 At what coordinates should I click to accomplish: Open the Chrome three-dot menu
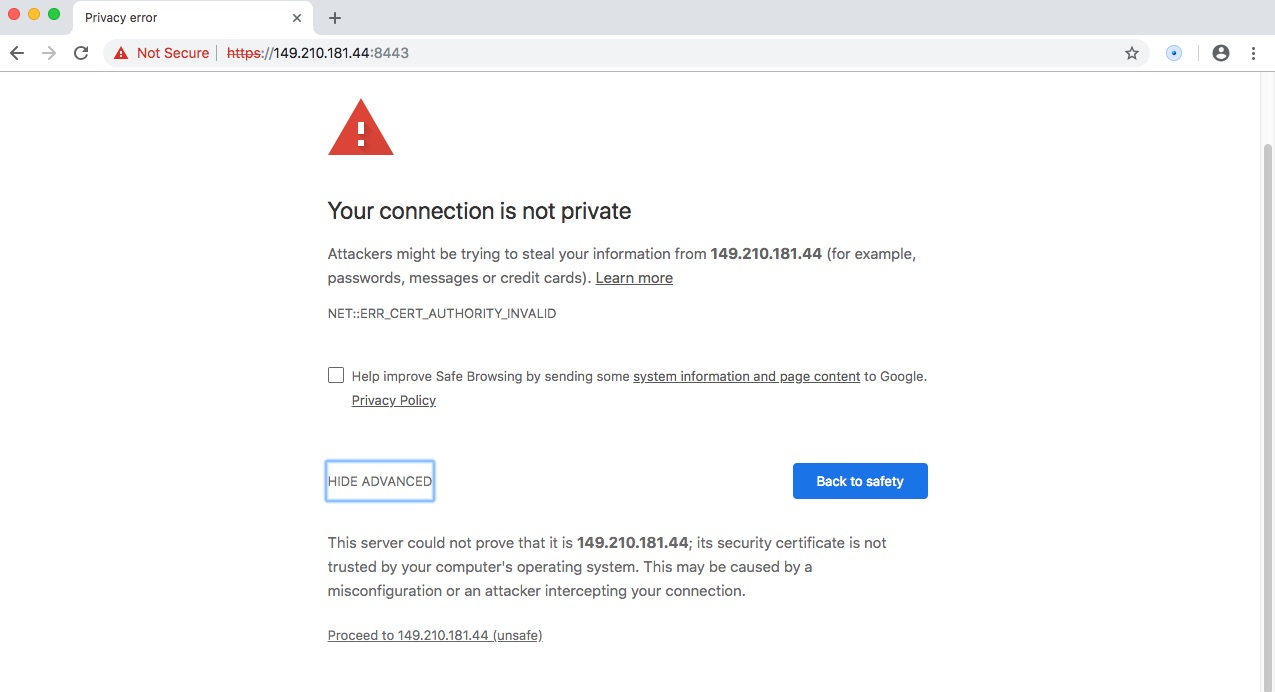pos(1253,53)
